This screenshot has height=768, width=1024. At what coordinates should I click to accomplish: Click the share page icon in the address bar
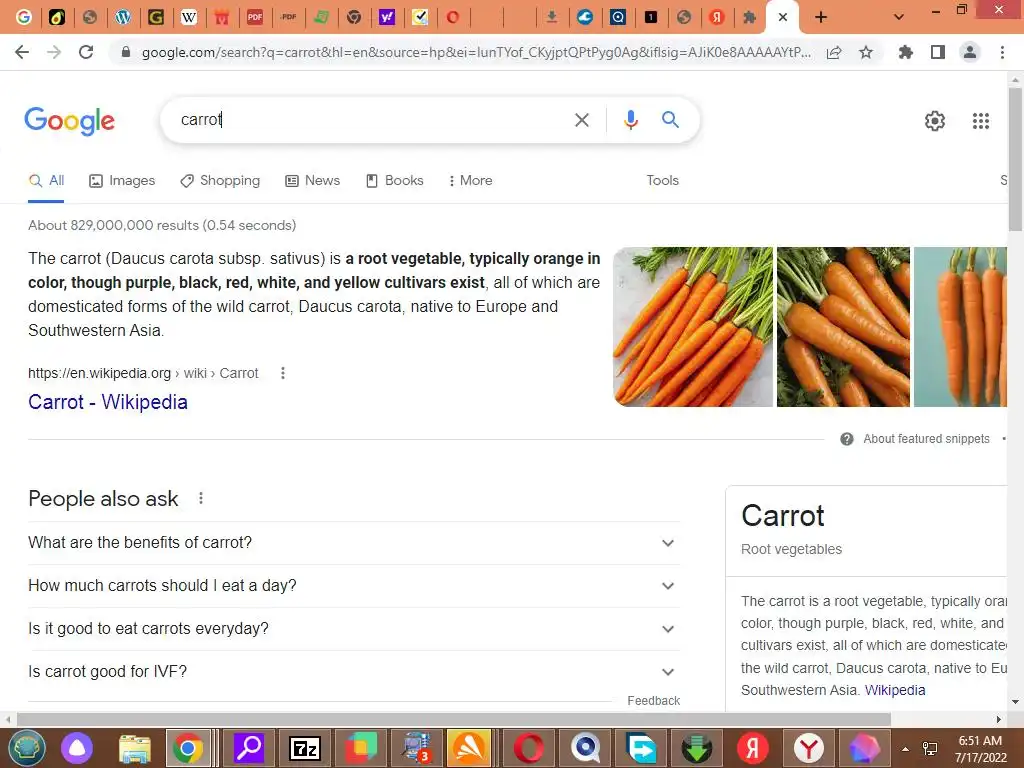coord(833,52)
